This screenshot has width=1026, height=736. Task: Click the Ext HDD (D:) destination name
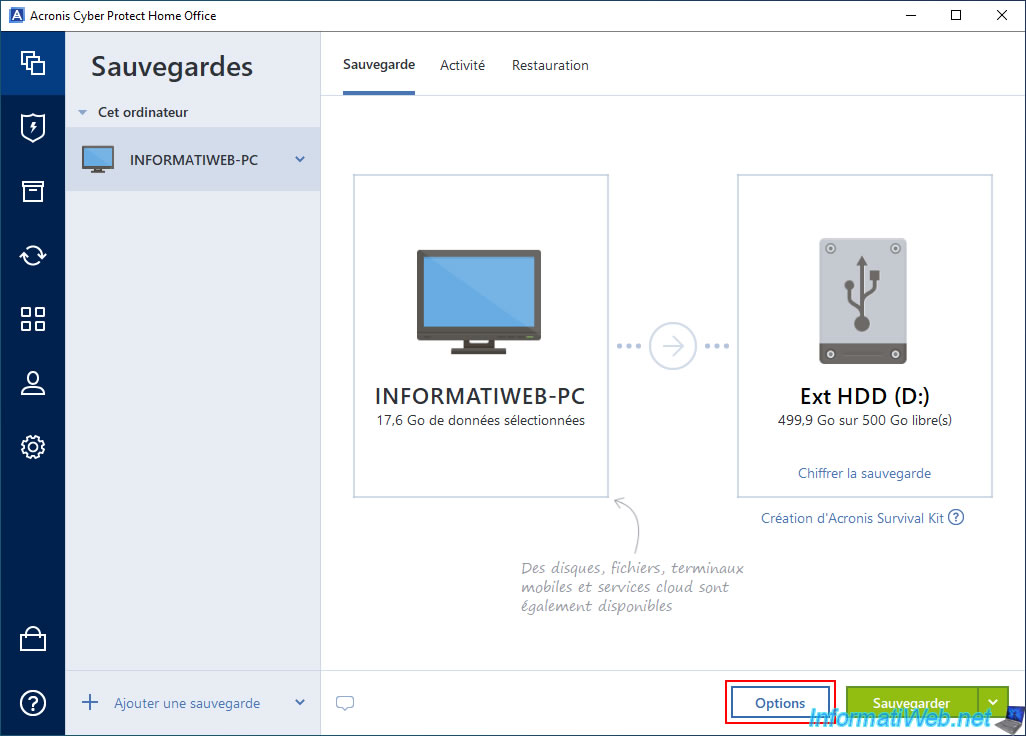point(865,396)
